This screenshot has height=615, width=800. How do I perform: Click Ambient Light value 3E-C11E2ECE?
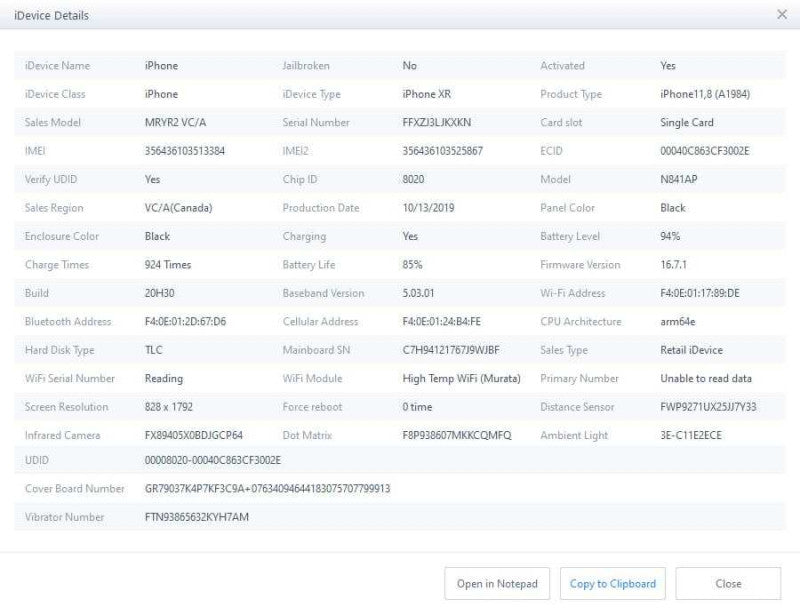691,435
